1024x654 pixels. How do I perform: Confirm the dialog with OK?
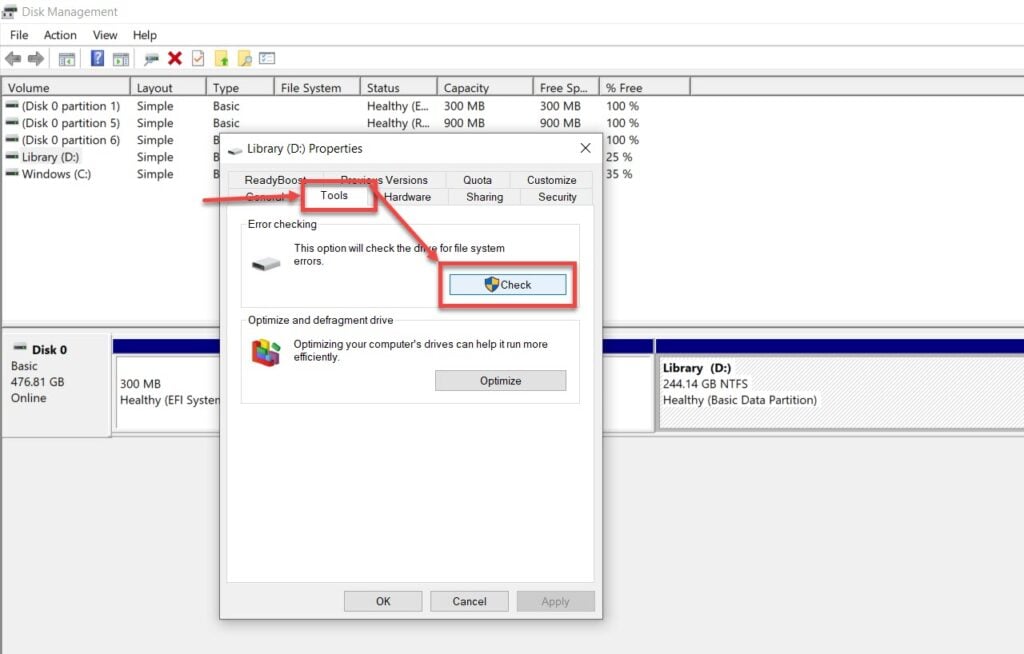click(x=383, y=602)
